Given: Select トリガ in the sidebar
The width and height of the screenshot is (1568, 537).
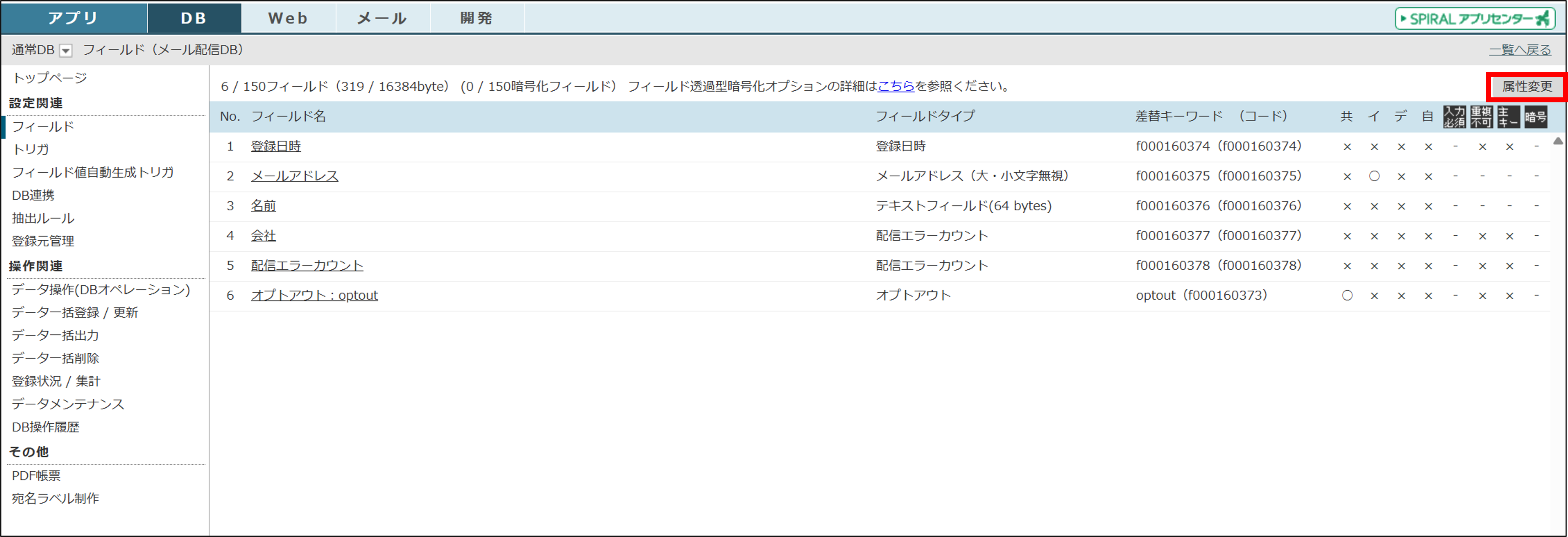Looking at the screenshot, I should (31, 149).
